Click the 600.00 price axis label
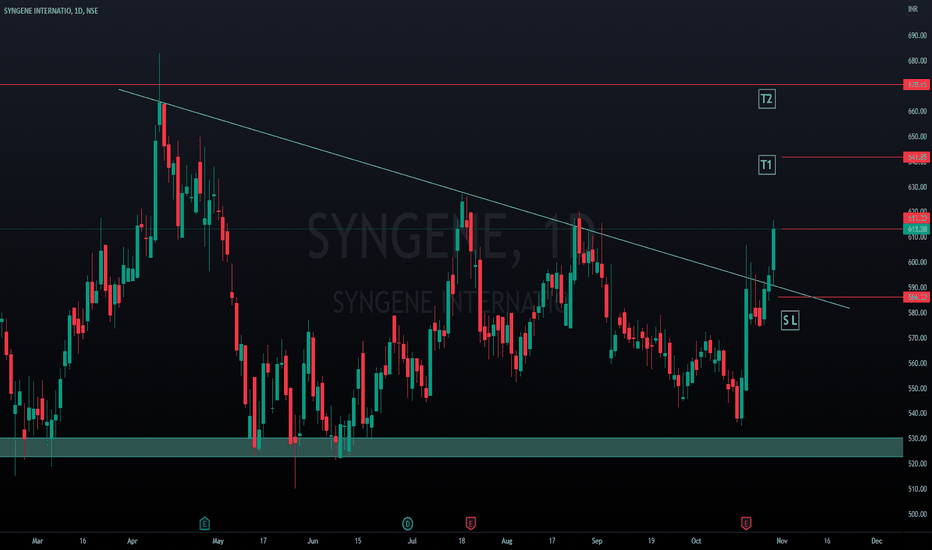This screenshot has height=550, width=932. tap(917, 262)
